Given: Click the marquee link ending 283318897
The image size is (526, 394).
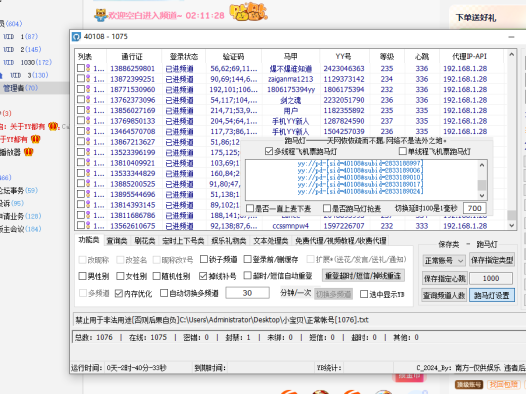Looking at the screenshot, I should click(x=361, y=164).
